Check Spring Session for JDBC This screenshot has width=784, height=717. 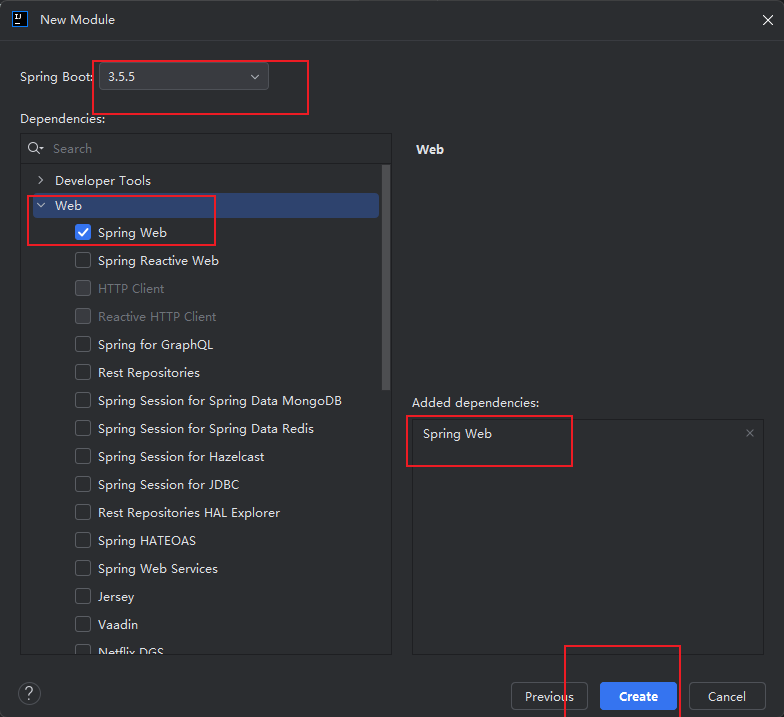[83, 484]
